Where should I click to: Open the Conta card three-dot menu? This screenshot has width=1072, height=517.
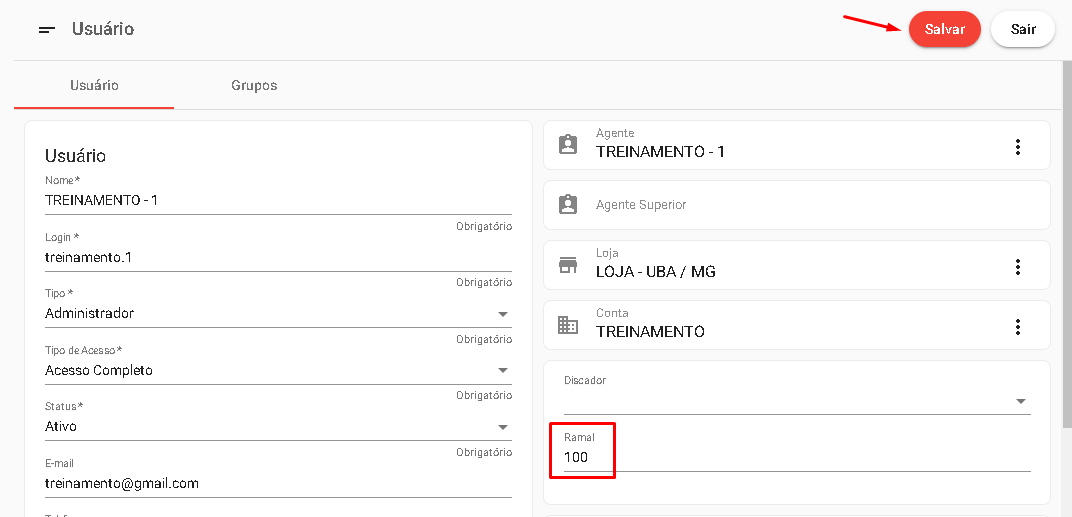pyautogui.click(x=1018, y=327)
